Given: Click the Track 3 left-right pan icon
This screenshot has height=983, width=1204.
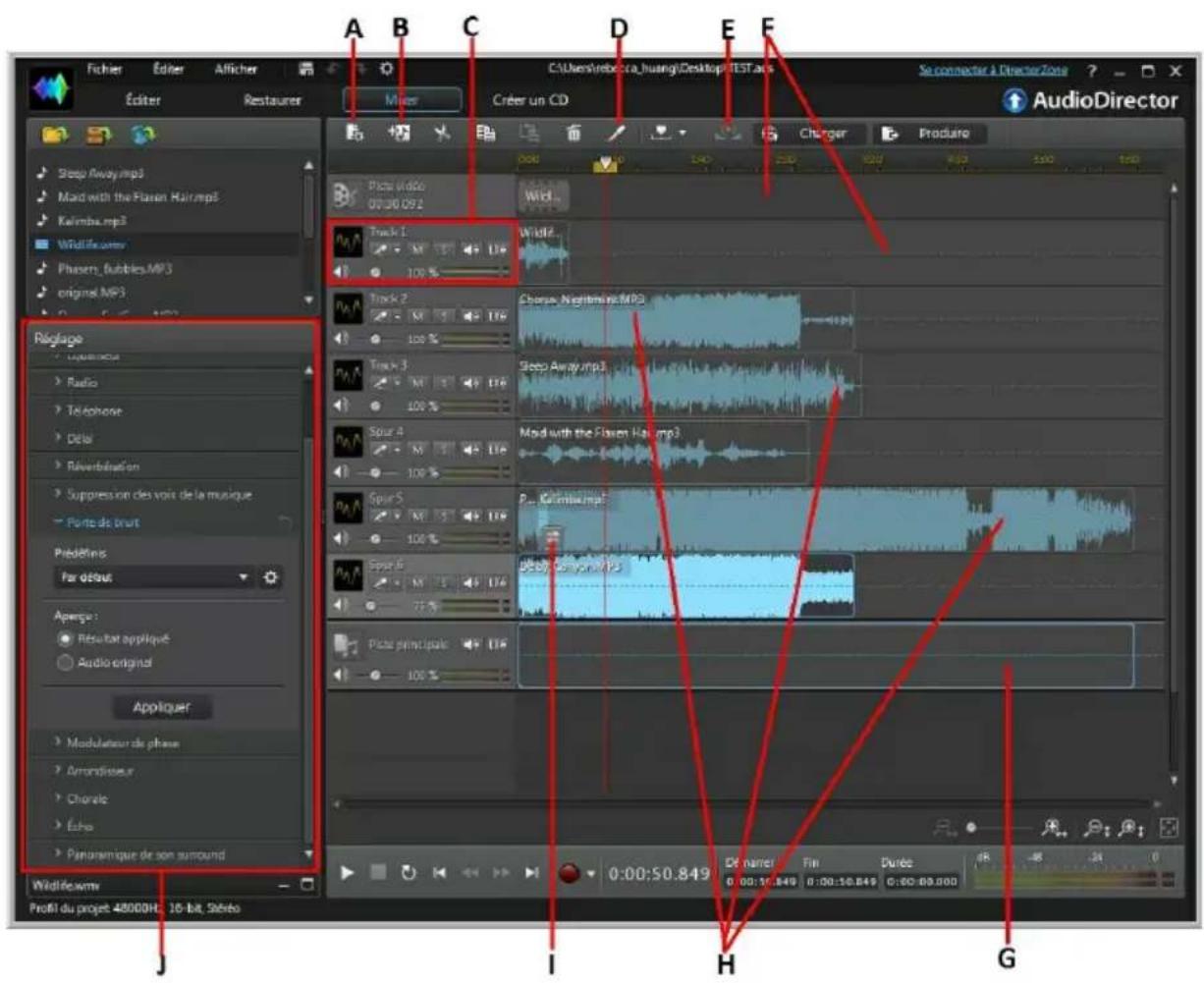Looking at the screenshot, I should pos(498,383).
